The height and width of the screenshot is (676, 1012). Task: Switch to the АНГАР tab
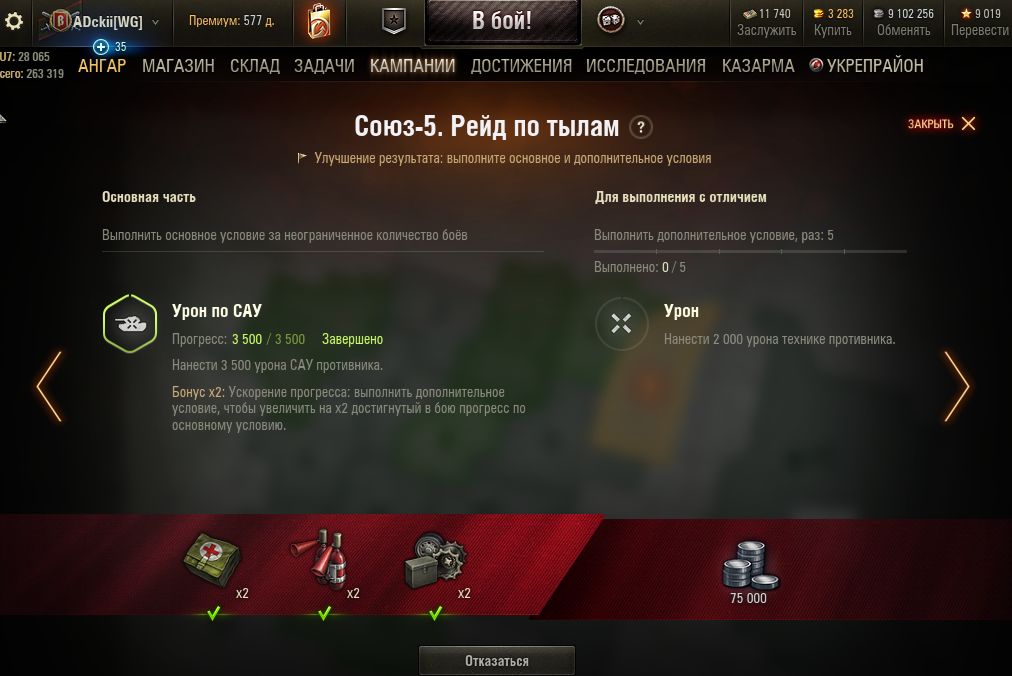pos(102,66)
